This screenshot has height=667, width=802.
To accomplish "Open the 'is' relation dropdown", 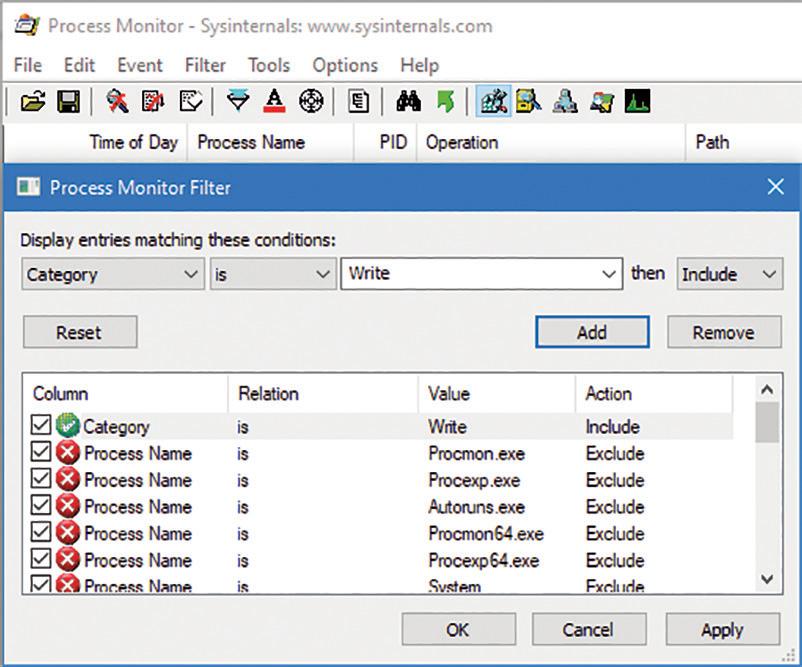I will (x=273, y=274).
